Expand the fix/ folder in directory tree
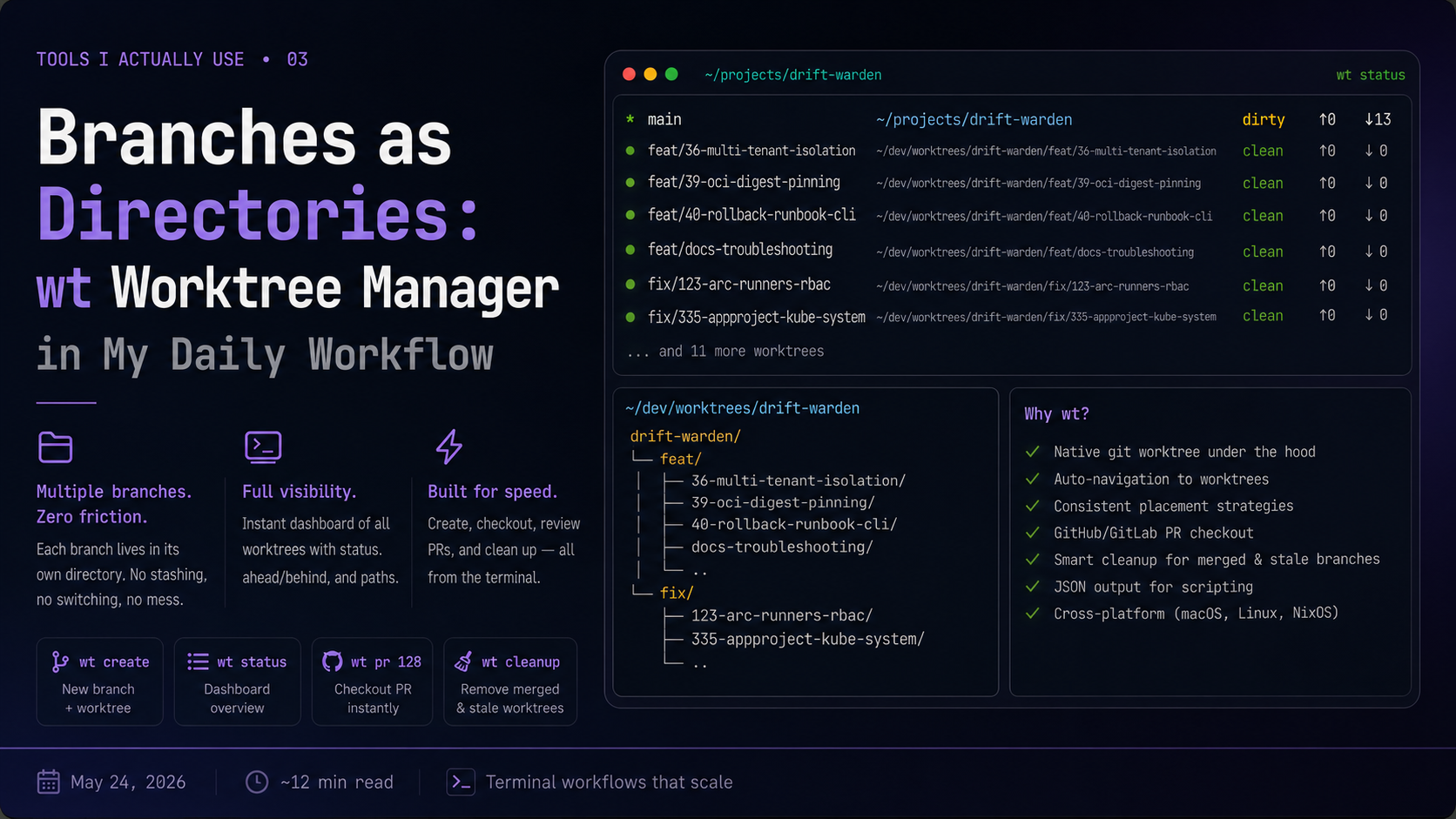 677,593
